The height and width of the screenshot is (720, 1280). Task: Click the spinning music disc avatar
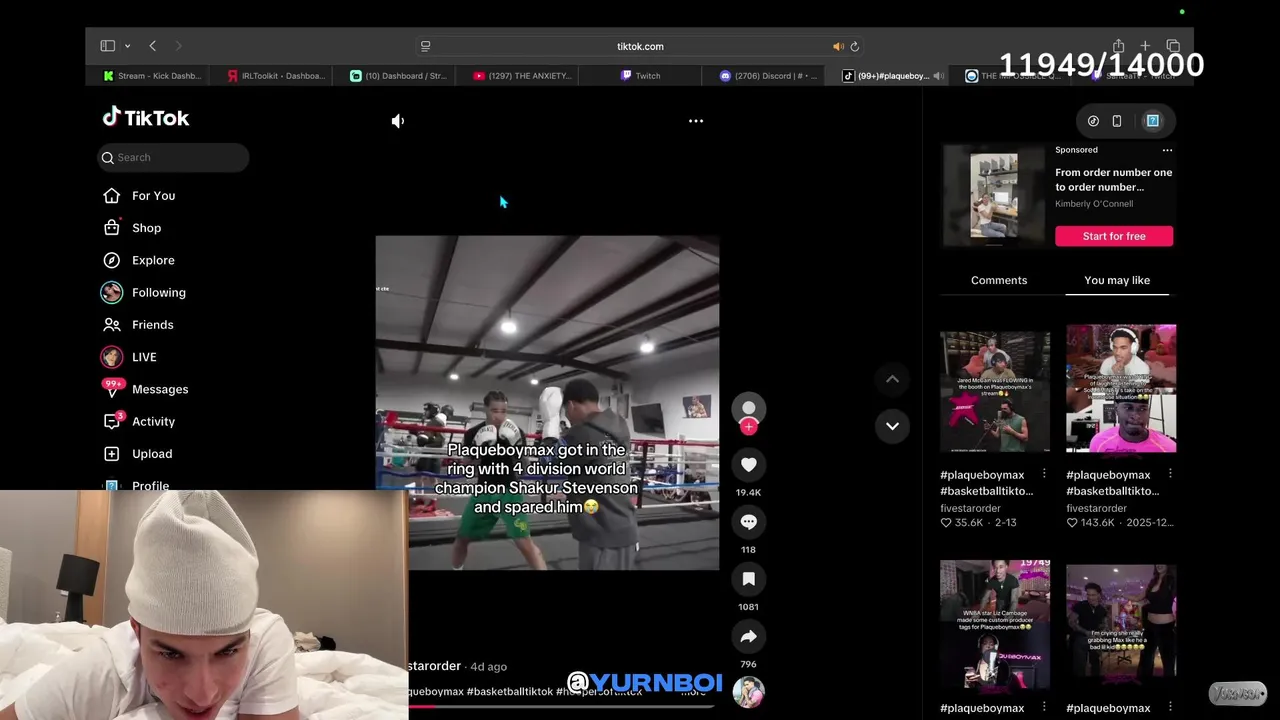pyautogui.click(x=748, y=692)
